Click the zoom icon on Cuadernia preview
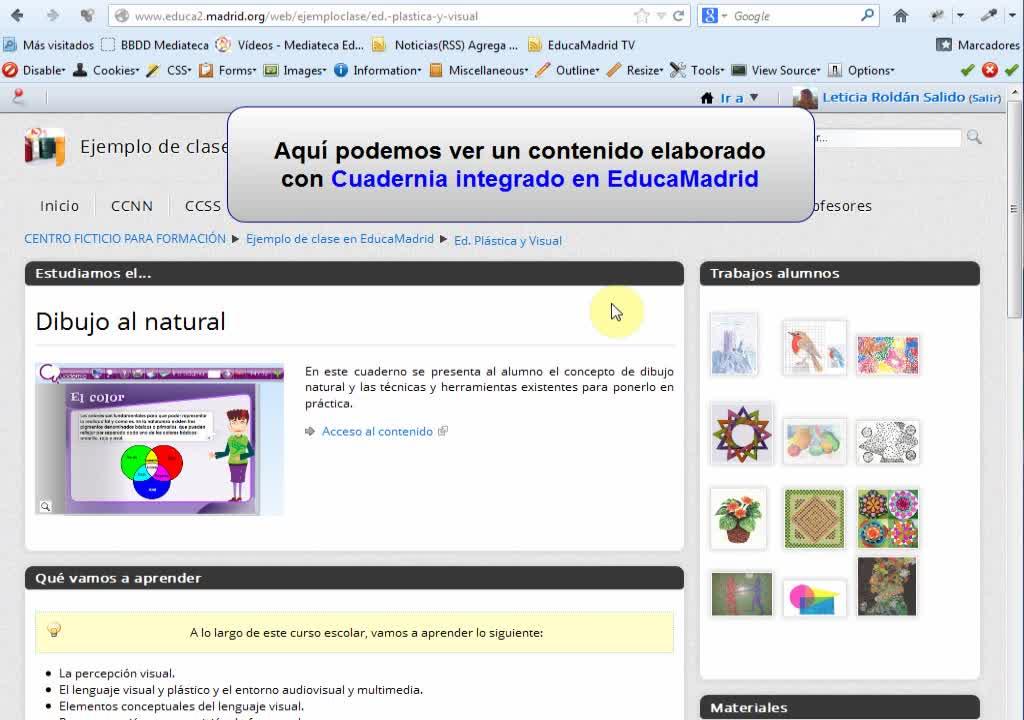Viewport: 1024px width, 720px height. (x=45, y=507)
